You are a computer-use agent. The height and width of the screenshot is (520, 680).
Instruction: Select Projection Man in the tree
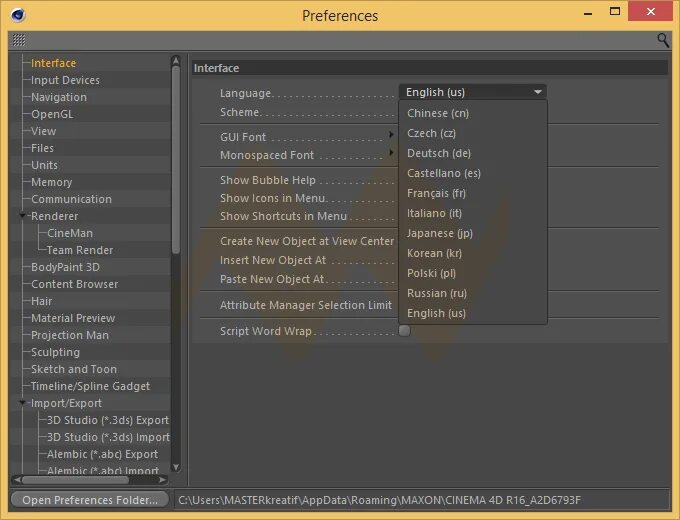point(70,335)
